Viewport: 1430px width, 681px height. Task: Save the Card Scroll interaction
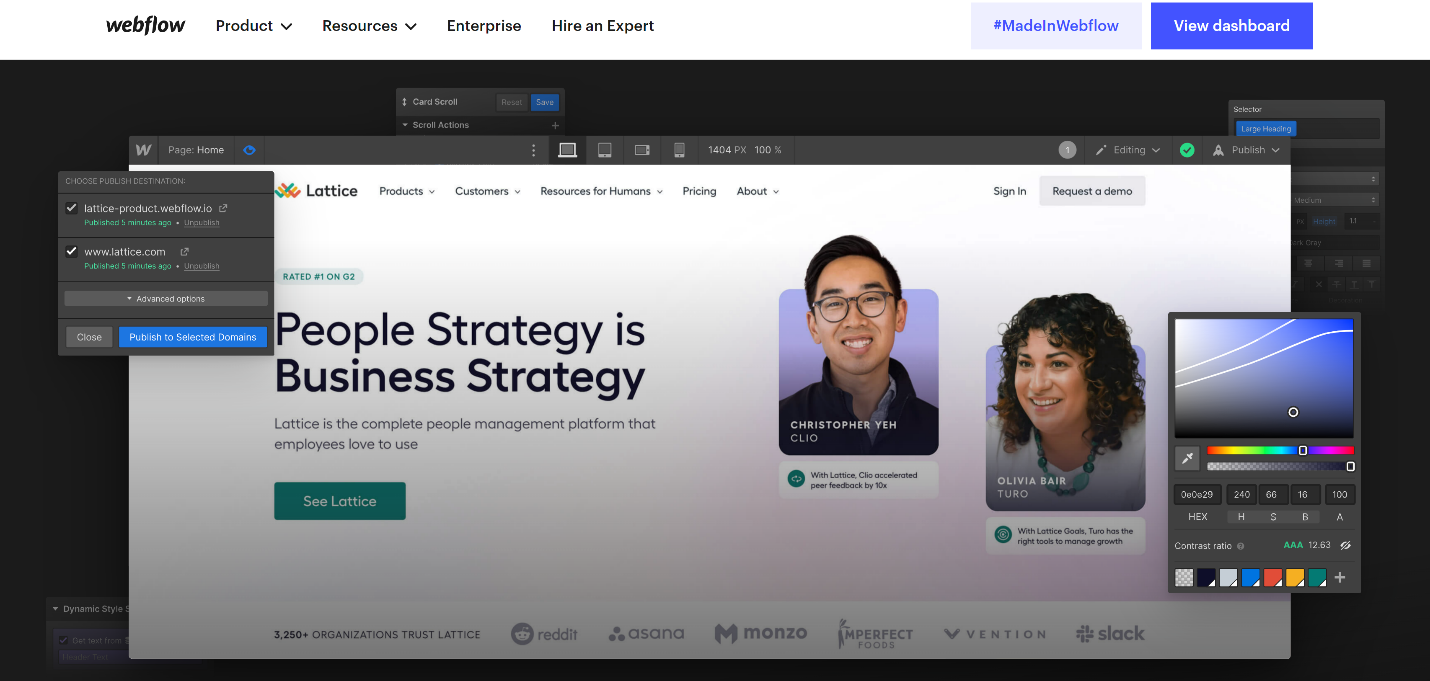(545, 102)
